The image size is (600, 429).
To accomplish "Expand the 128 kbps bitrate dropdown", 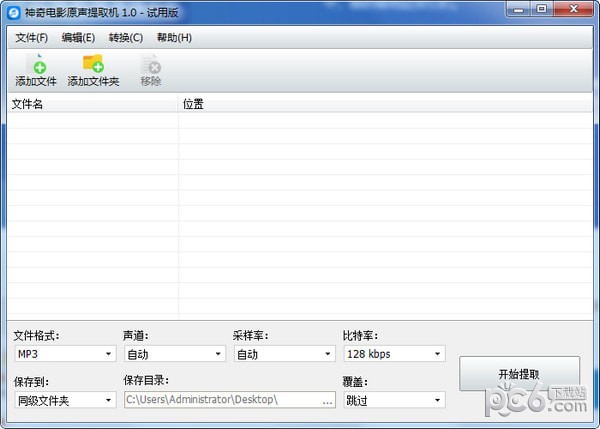I will [393, 354].
